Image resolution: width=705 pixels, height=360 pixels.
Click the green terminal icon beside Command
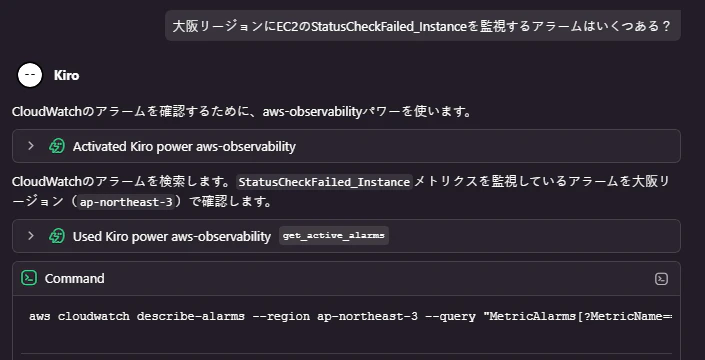29,278
